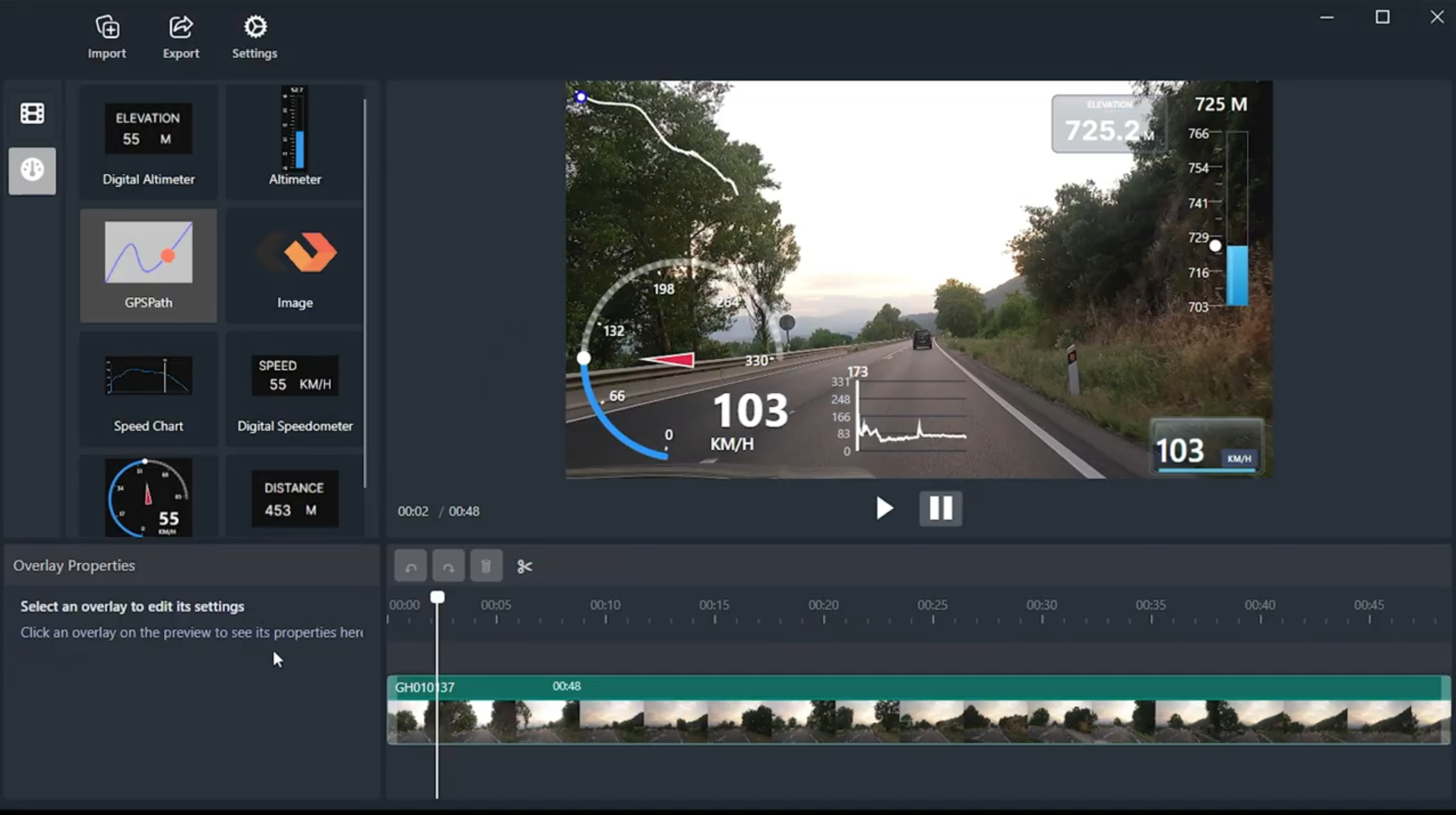Maximize the application window
The width and height of the screenshot is (1456, 815).
point(1382,17)
